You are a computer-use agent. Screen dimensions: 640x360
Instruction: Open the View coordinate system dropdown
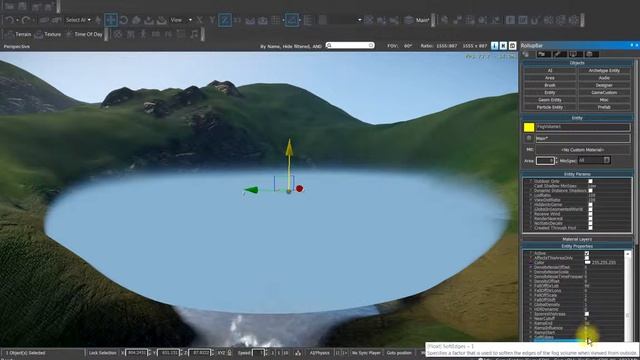181,20
